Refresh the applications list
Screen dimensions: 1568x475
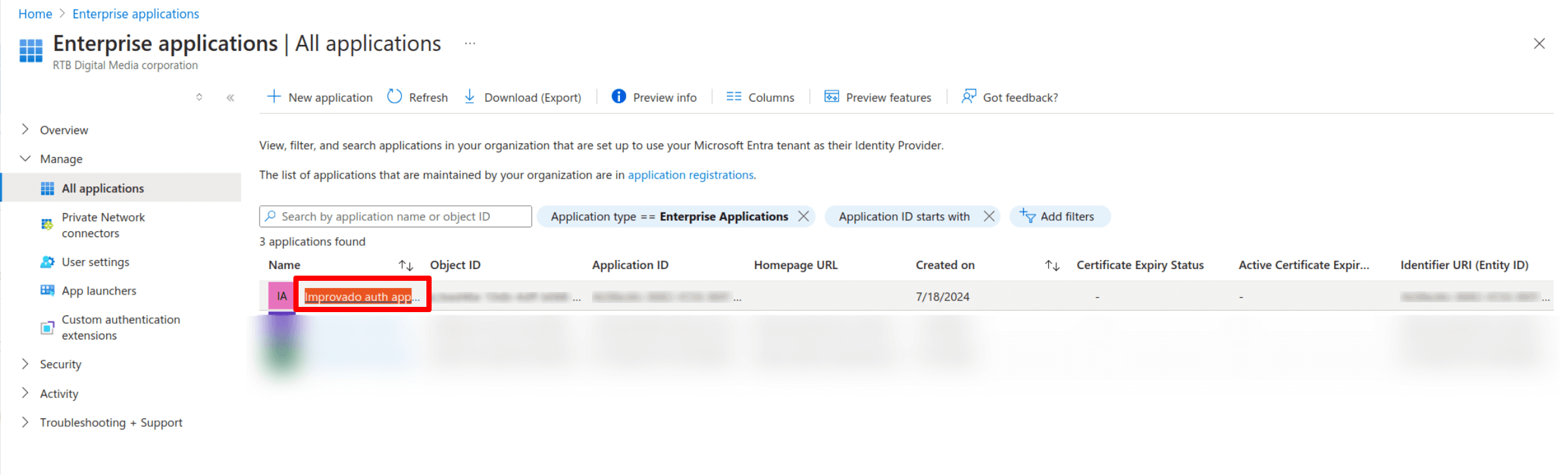tap(417, 97)
